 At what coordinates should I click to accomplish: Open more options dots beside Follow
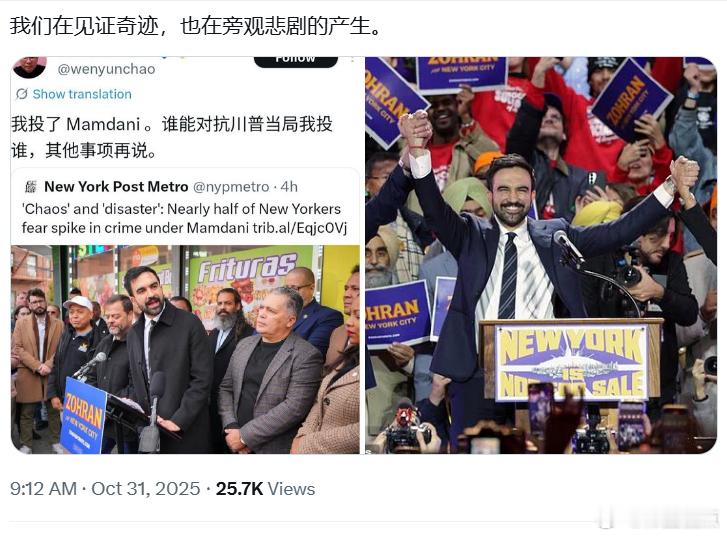click(x=353, y=59)
